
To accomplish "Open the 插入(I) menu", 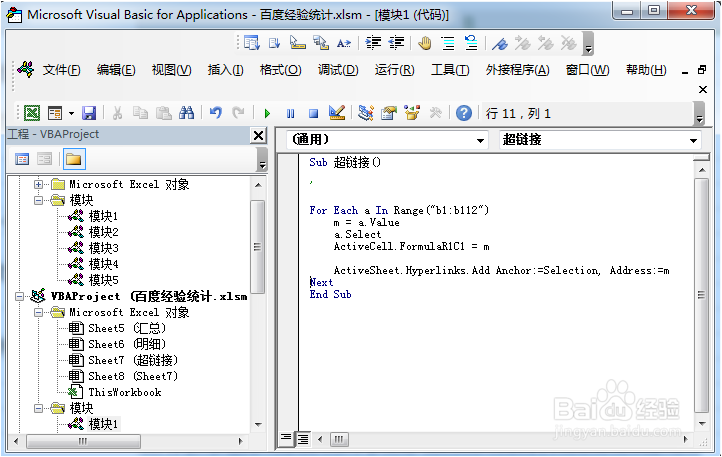I will coord(226,70).
